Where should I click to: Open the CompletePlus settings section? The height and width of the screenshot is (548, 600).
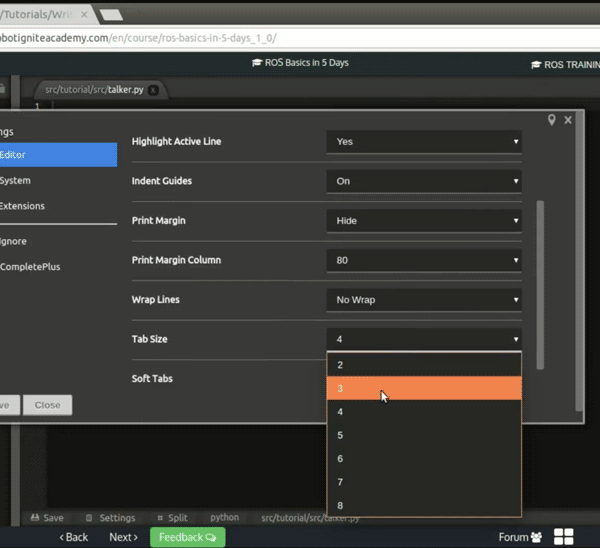(58, 267)
